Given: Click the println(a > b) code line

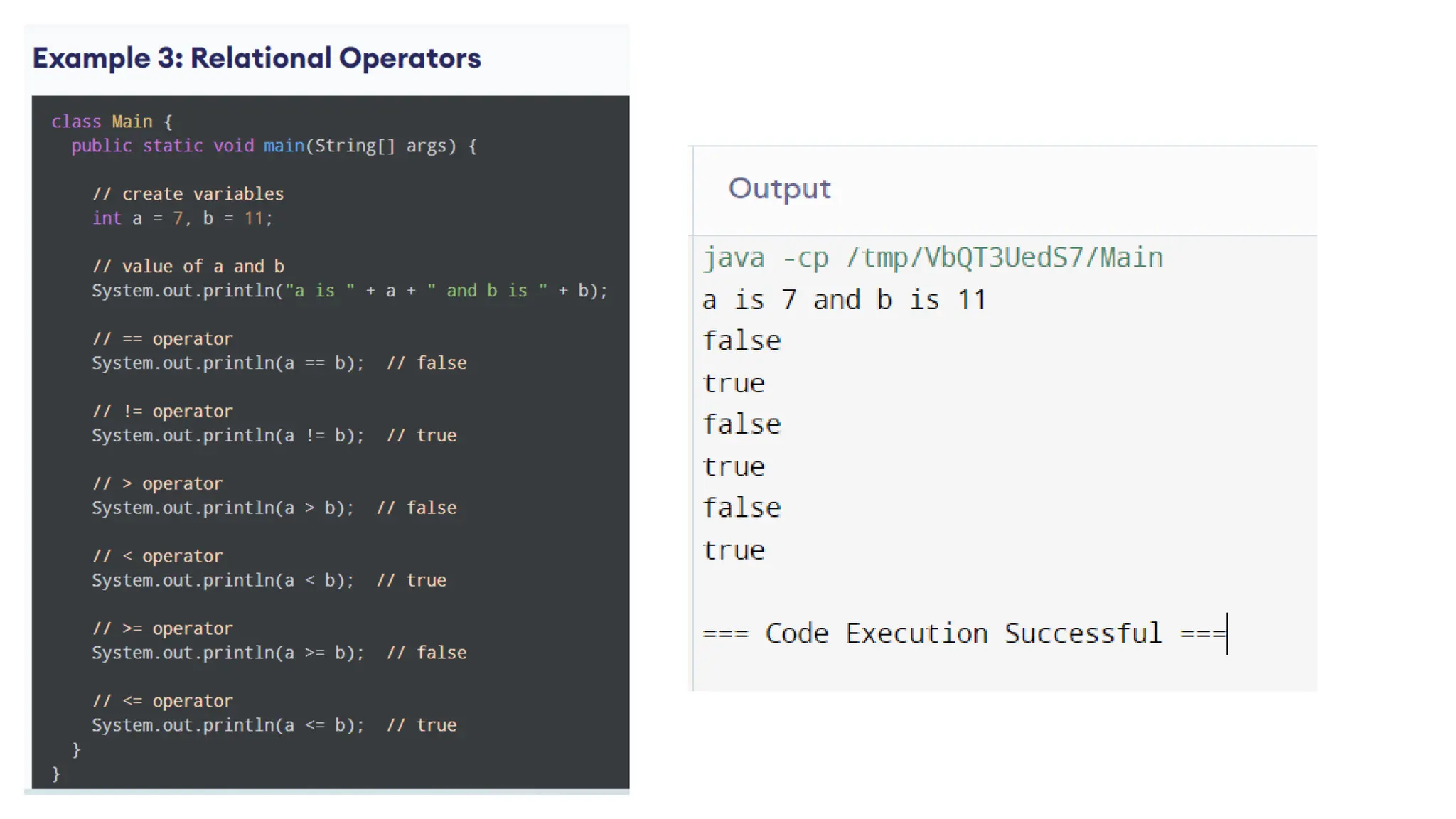Looking at the screenshot, I should click(x=223, y=508).
